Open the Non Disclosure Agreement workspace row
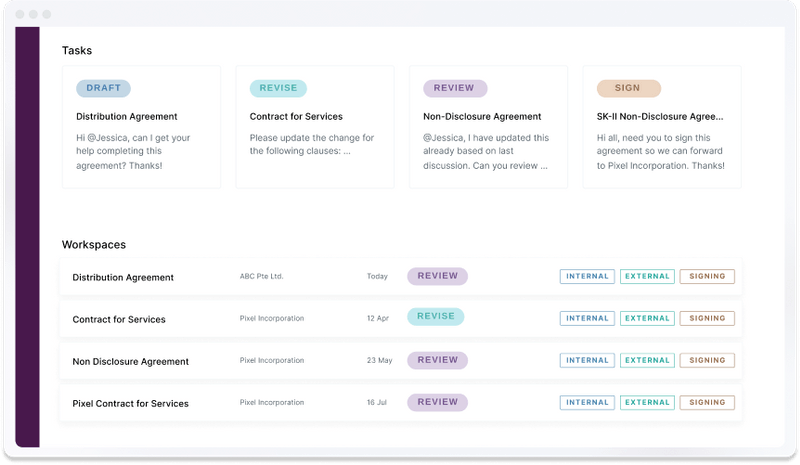800x465 pixels. pyautogui.click(x=130, y=361)
